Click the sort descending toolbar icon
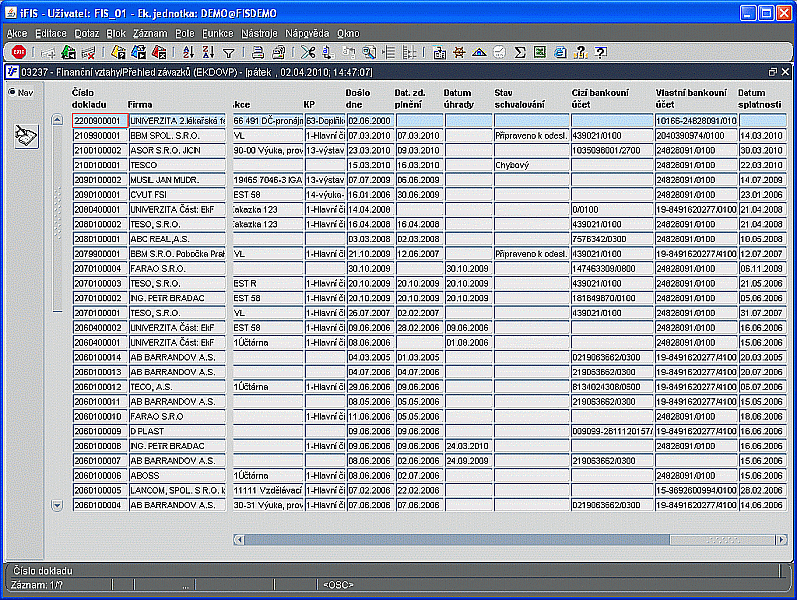797x600 pixels. pos(207,52)
